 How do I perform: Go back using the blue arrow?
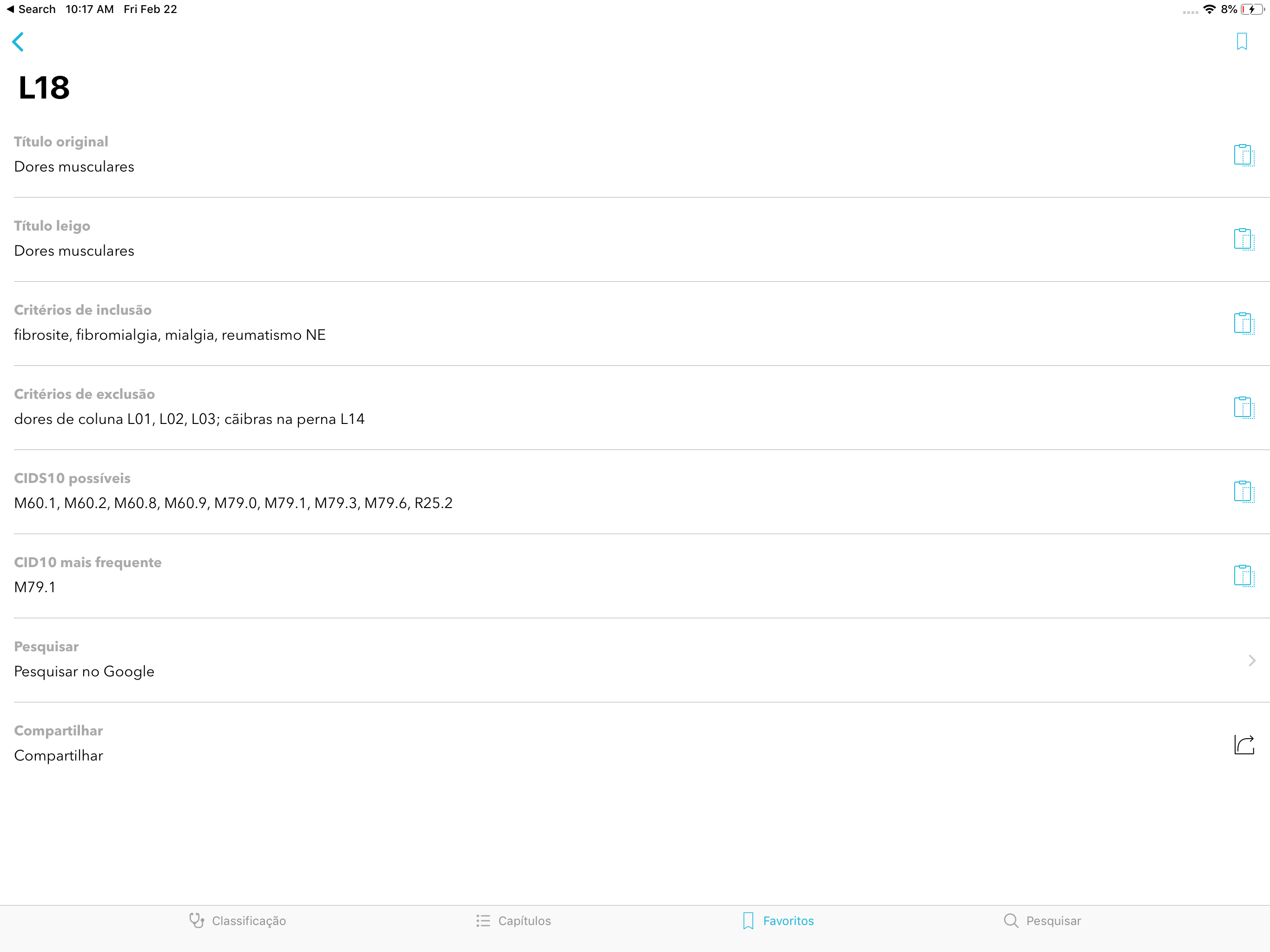19,42
